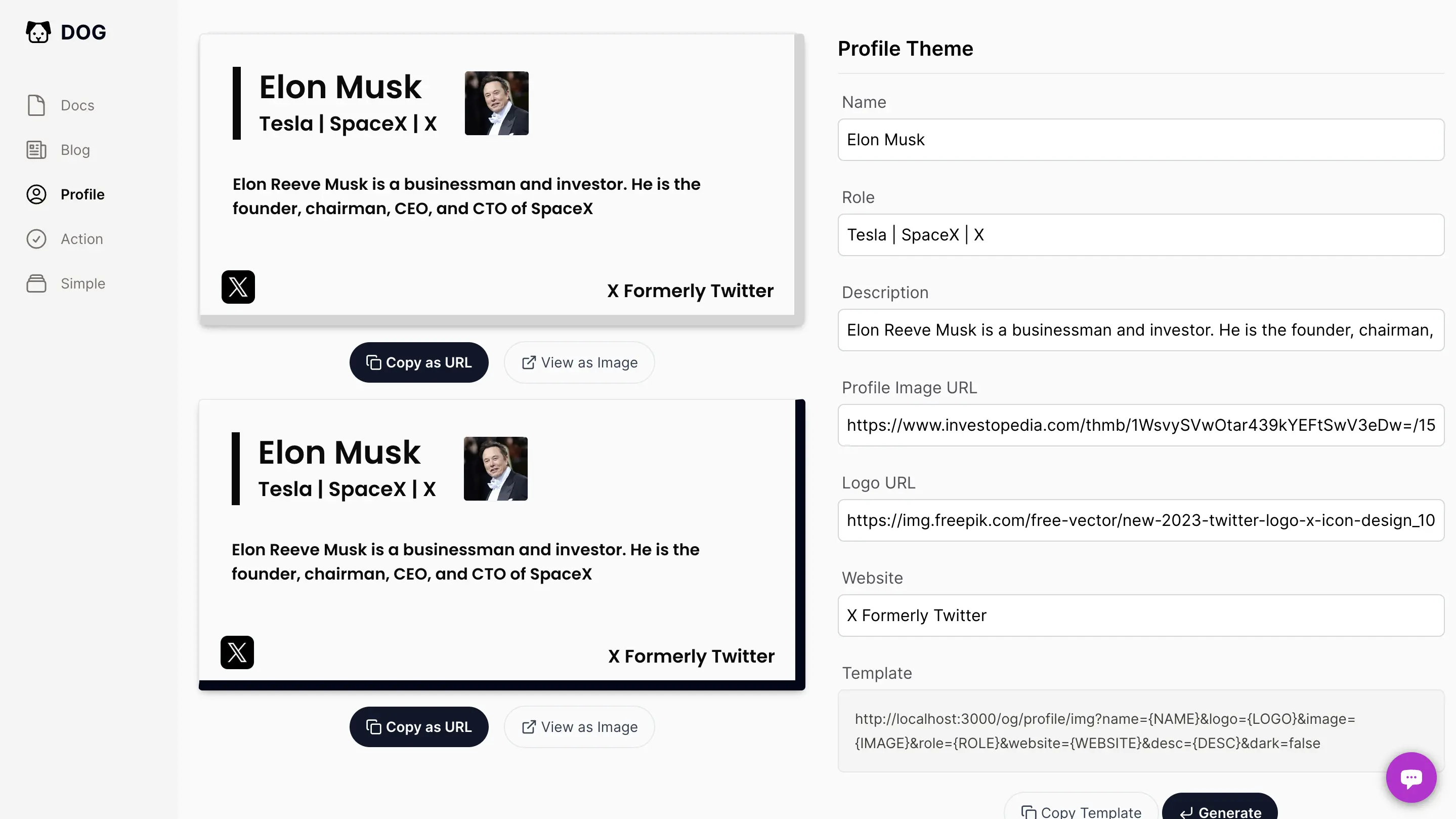The image size is (1456, 819).
Task: View the first preview as image
Action: (x=579, y=362)
